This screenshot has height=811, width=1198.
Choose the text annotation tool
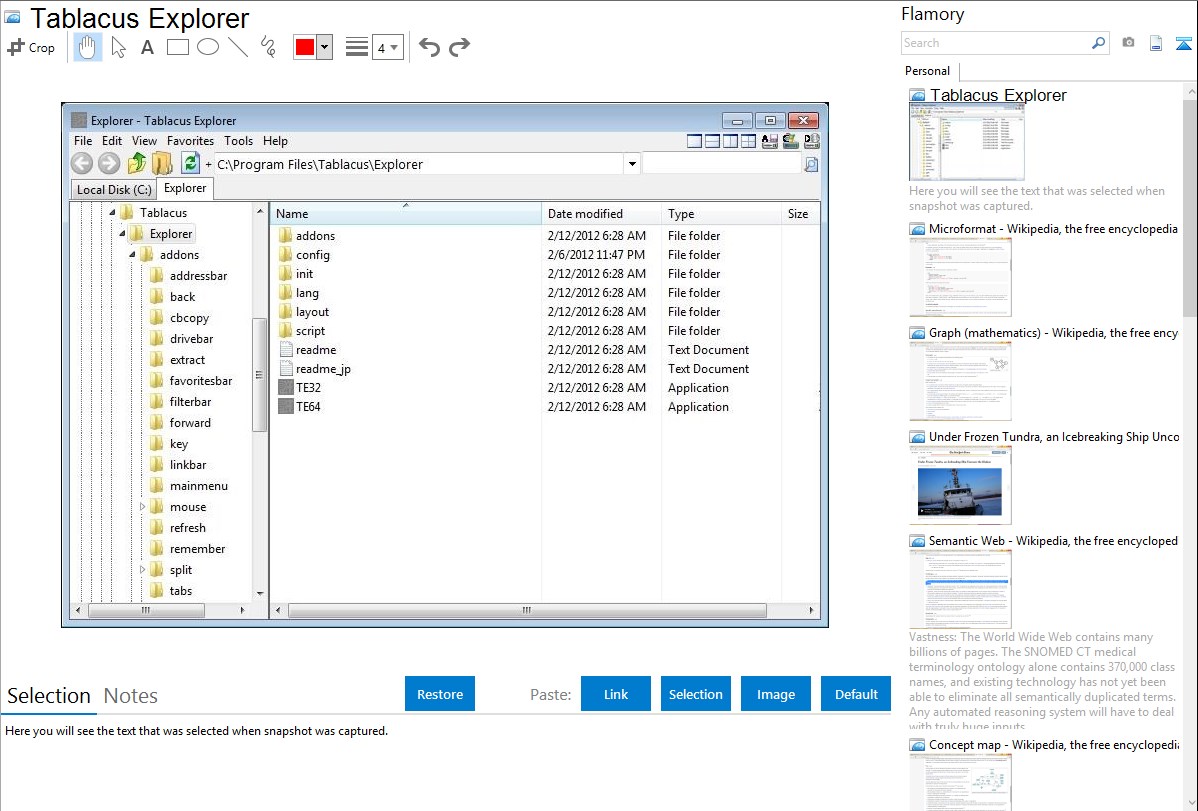coord(147,47)
